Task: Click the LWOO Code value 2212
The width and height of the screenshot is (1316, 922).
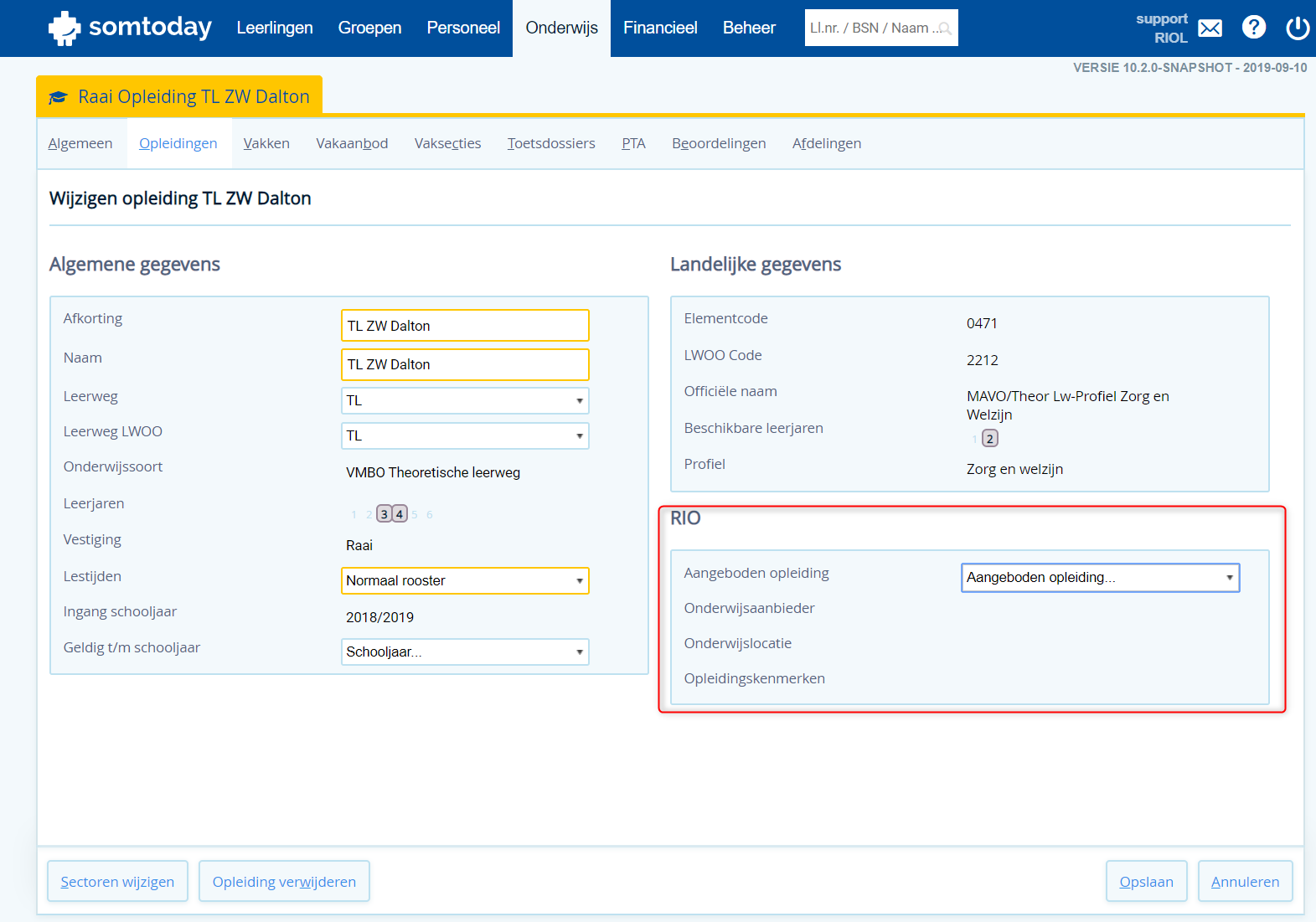Action: click(983, 361)
